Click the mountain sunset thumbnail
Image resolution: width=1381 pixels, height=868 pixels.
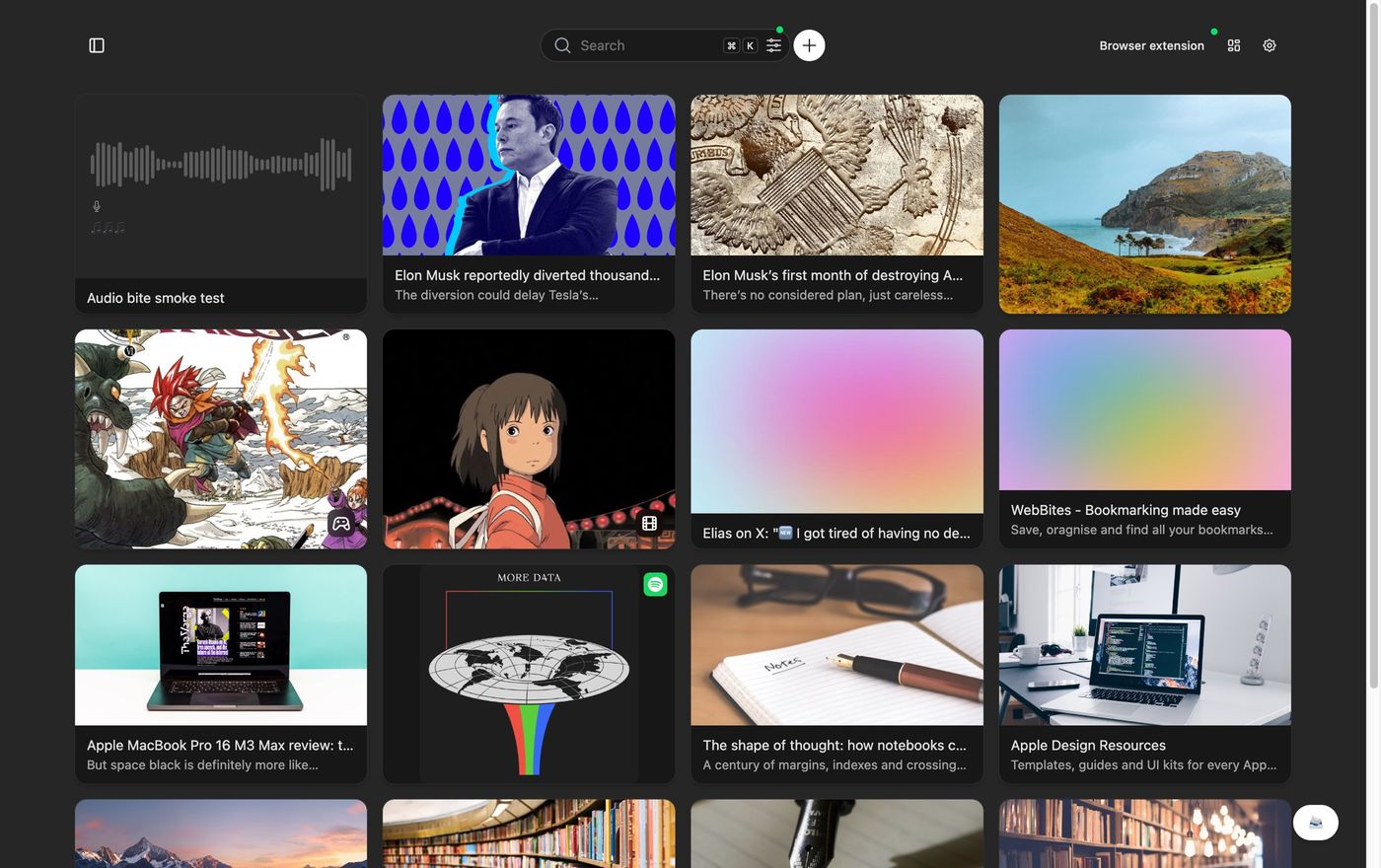coord(221,833)
